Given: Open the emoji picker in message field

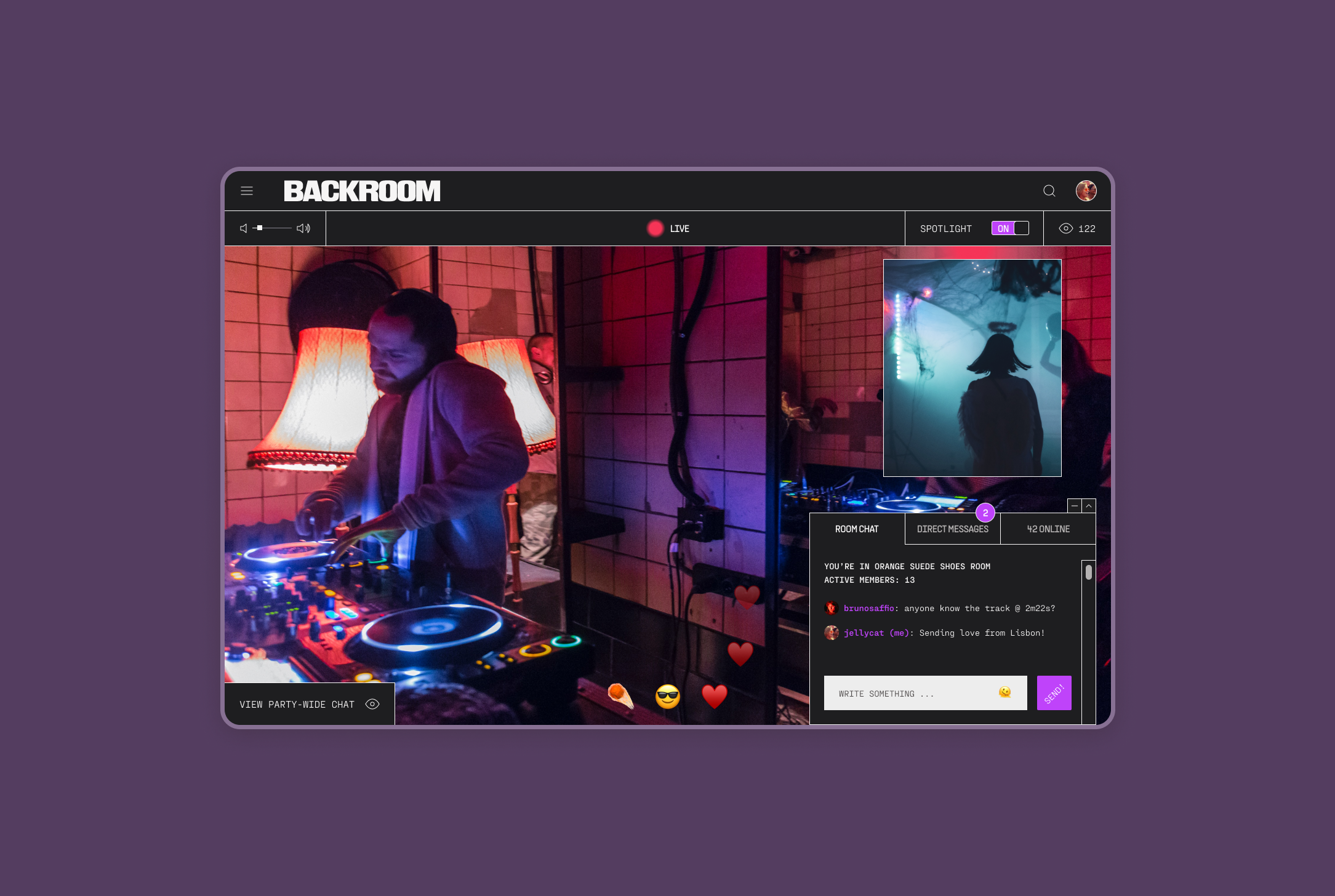Looking at the screenshot, I should tap(1005, 692).
